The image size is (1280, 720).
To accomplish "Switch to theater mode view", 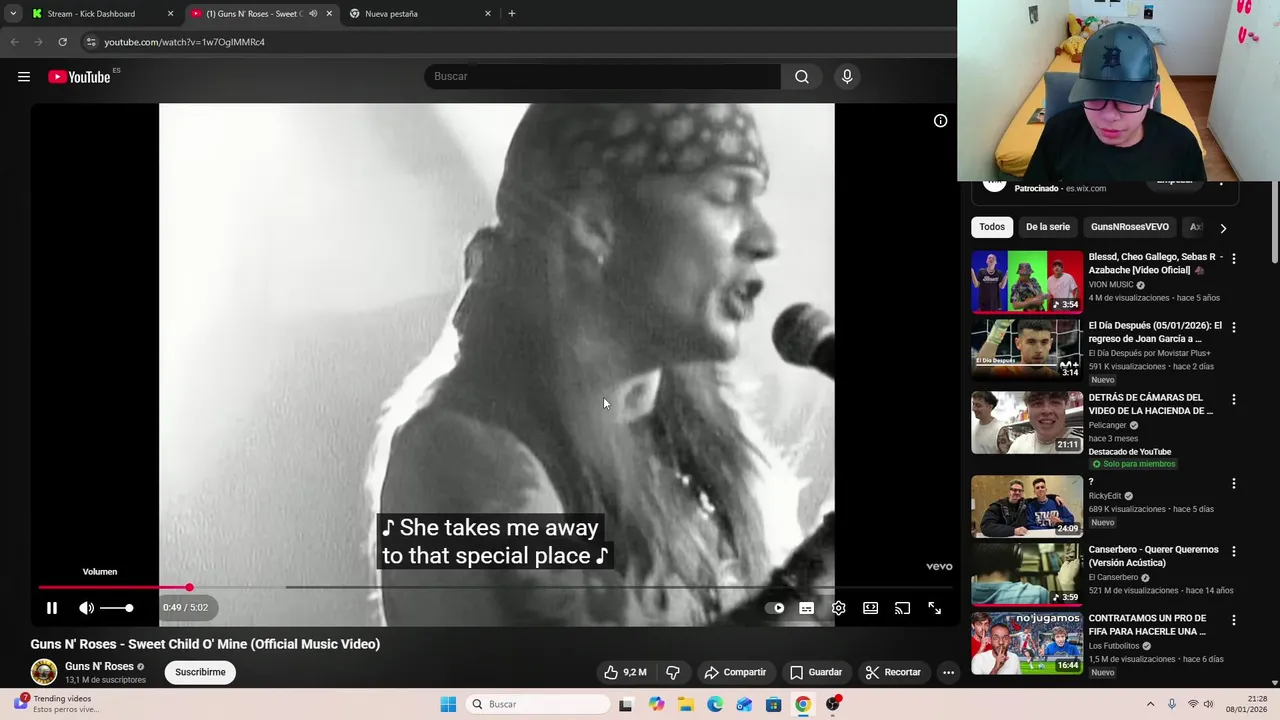I will 871,608.
